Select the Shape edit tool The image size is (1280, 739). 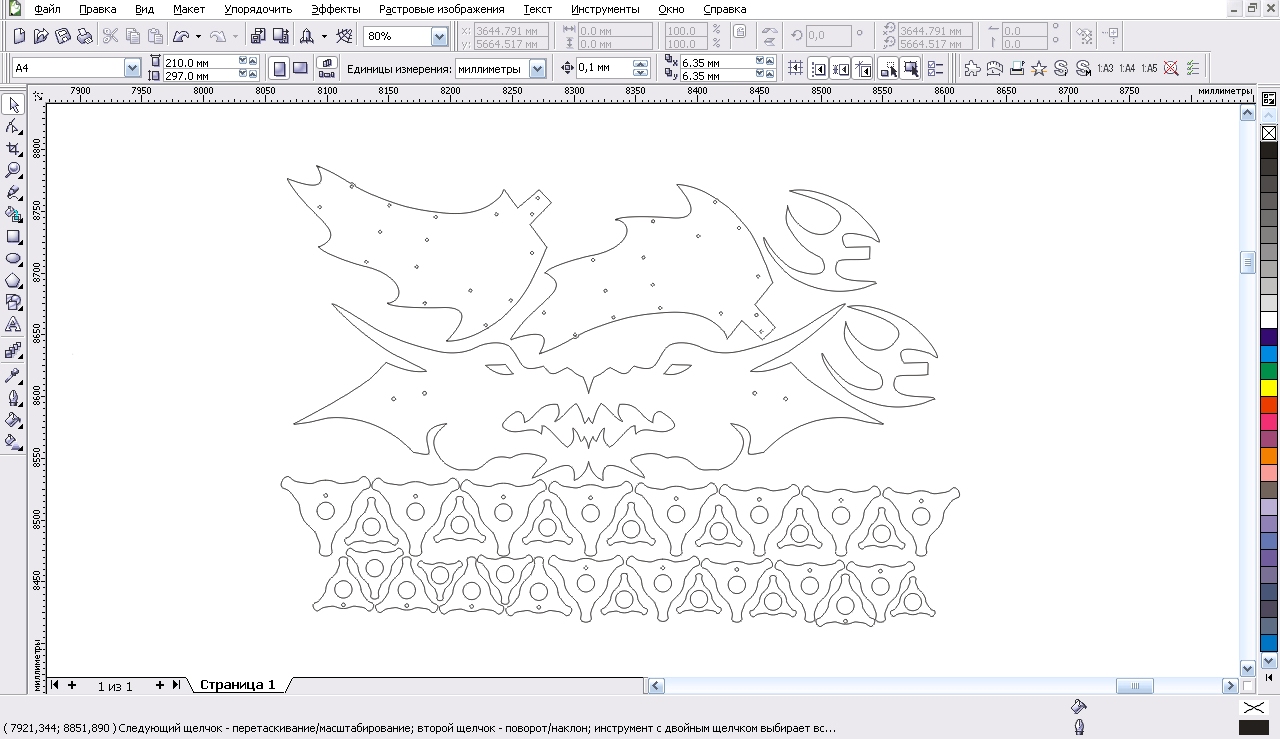click(13, 127)
